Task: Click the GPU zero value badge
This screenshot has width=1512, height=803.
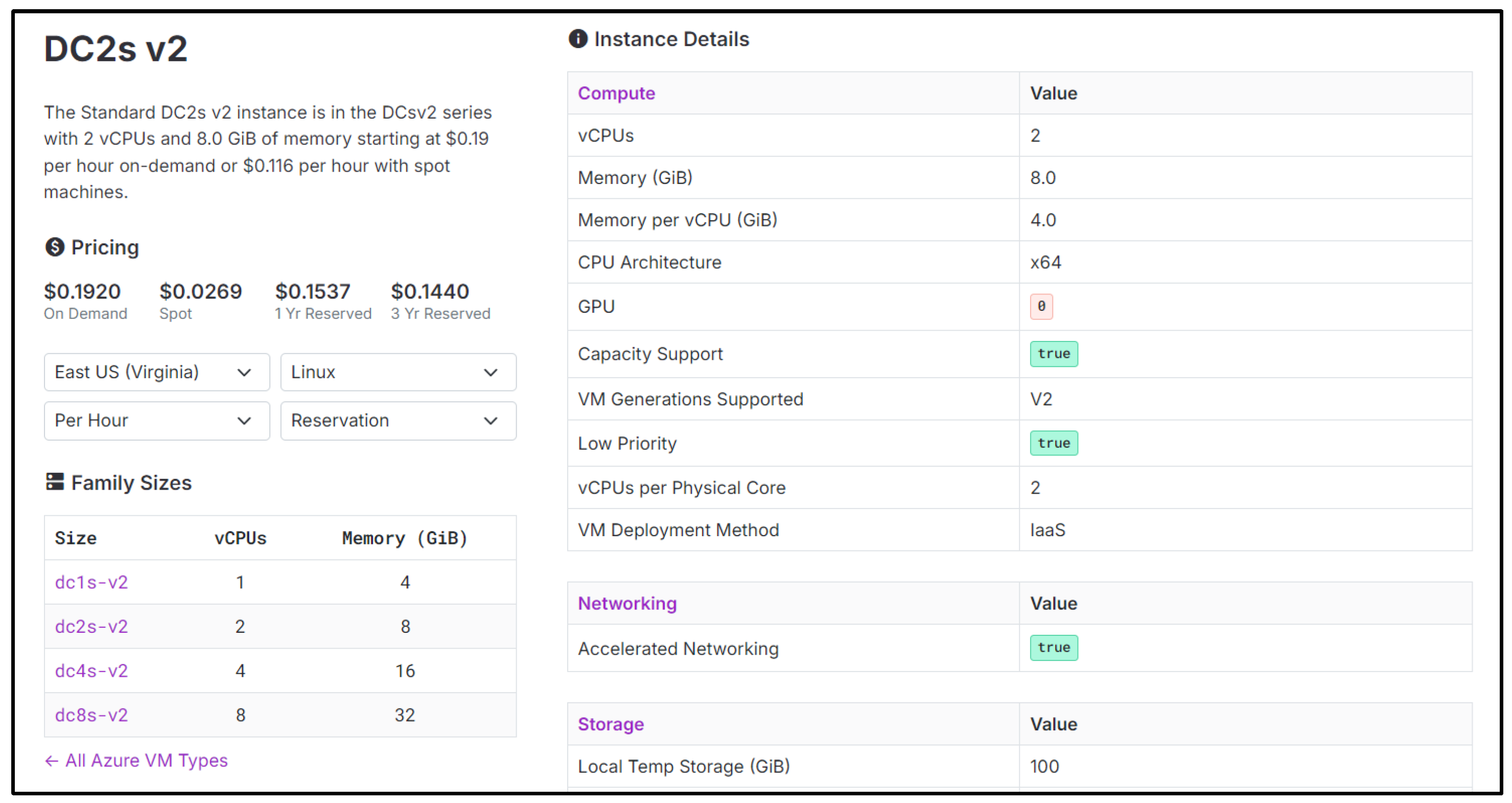Action: click(1041, 306)
